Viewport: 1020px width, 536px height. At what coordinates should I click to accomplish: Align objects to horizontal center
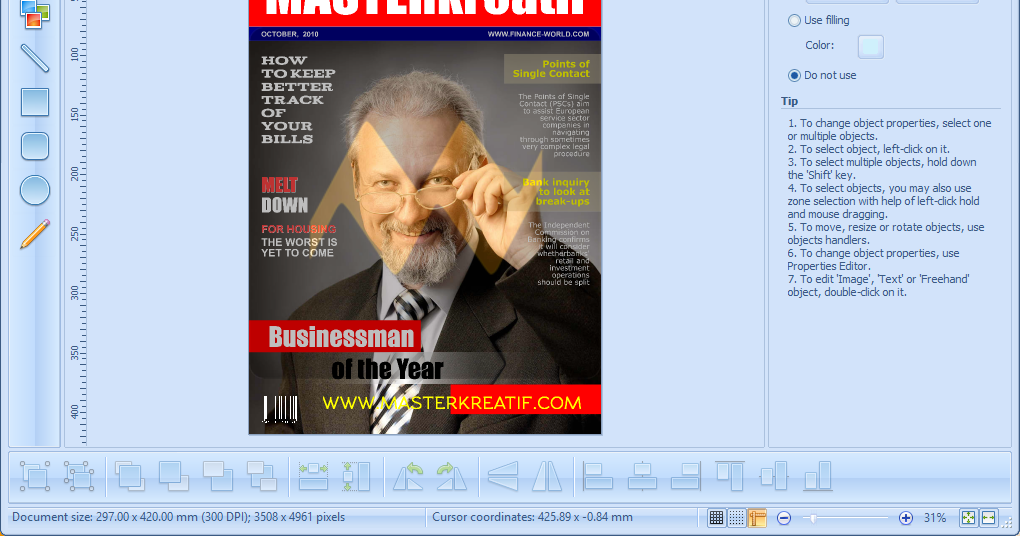[642, 476]
